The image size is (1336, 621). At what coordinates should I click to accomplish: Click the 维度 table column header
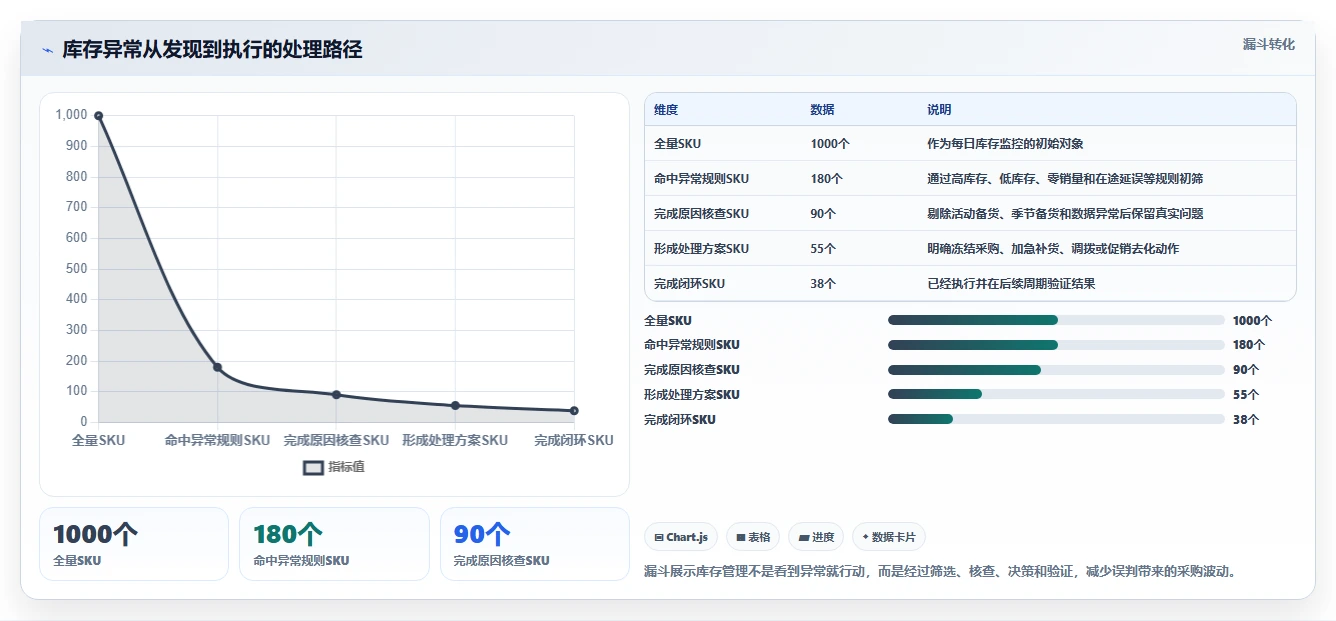pyautogui.click(x=666, y=110)
